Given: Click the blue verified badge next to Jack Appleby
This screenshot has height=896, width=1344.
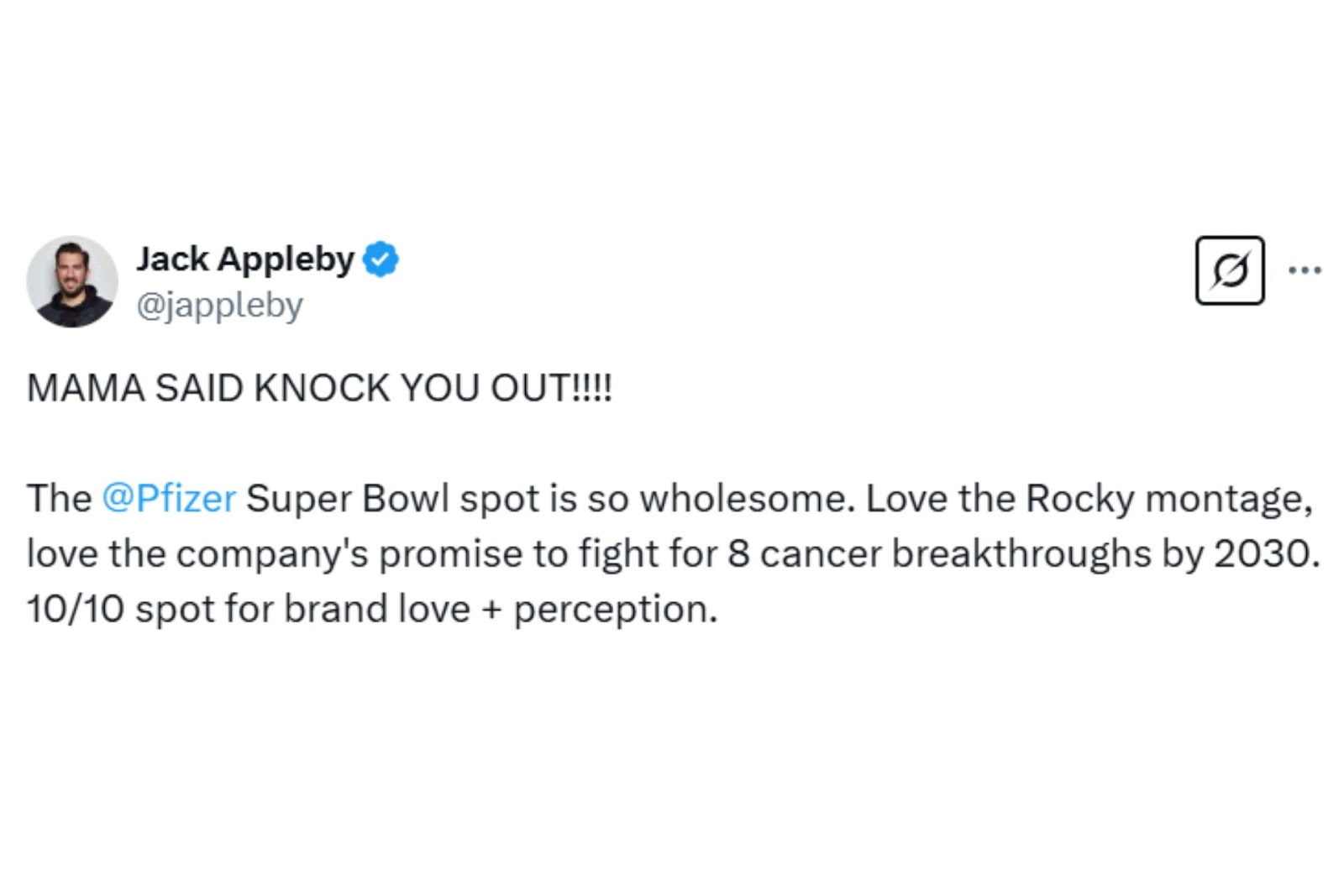Looking at the screenshot, I should click(x=380, y=259).
